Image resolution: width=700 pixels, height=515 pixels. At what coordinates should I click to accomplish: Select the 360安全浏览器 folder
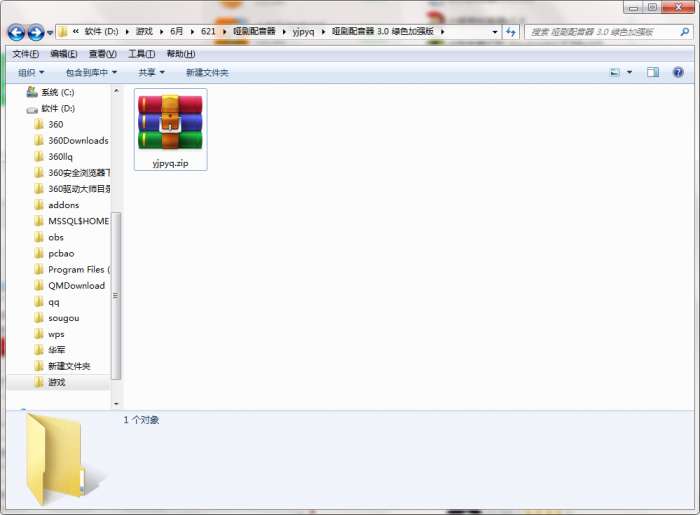pyautogui.click(x=79, y=173)
